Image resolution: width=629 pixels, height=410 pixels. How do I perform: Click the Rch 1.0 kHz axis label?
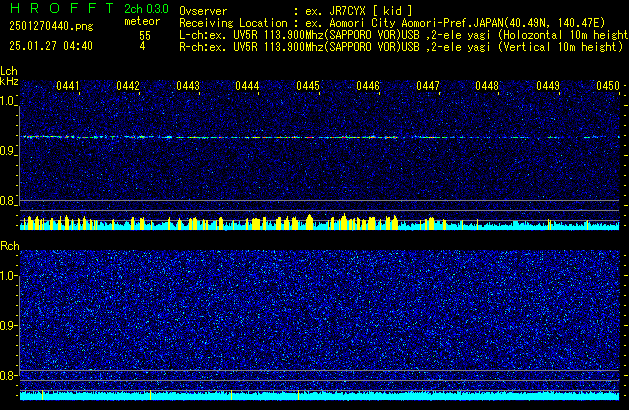coord(8,276)
